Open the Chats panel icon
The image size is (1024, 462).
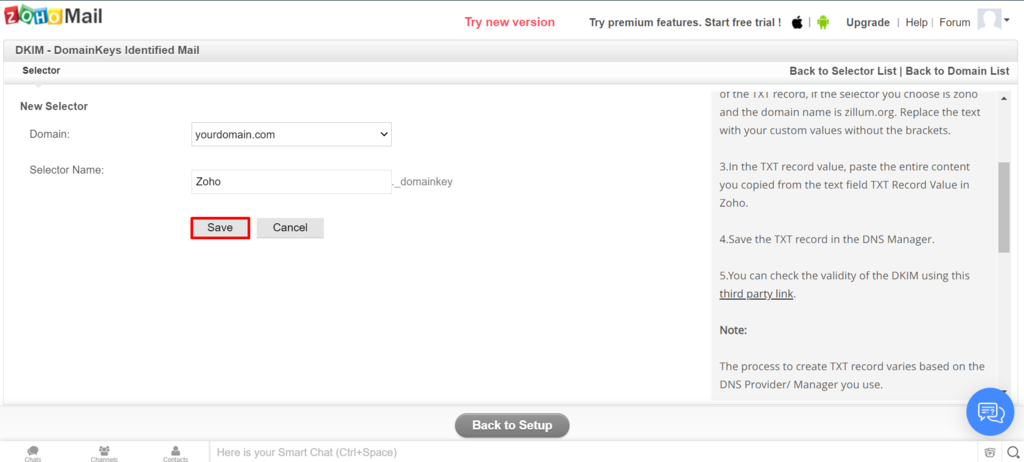(x=33, y=453)
